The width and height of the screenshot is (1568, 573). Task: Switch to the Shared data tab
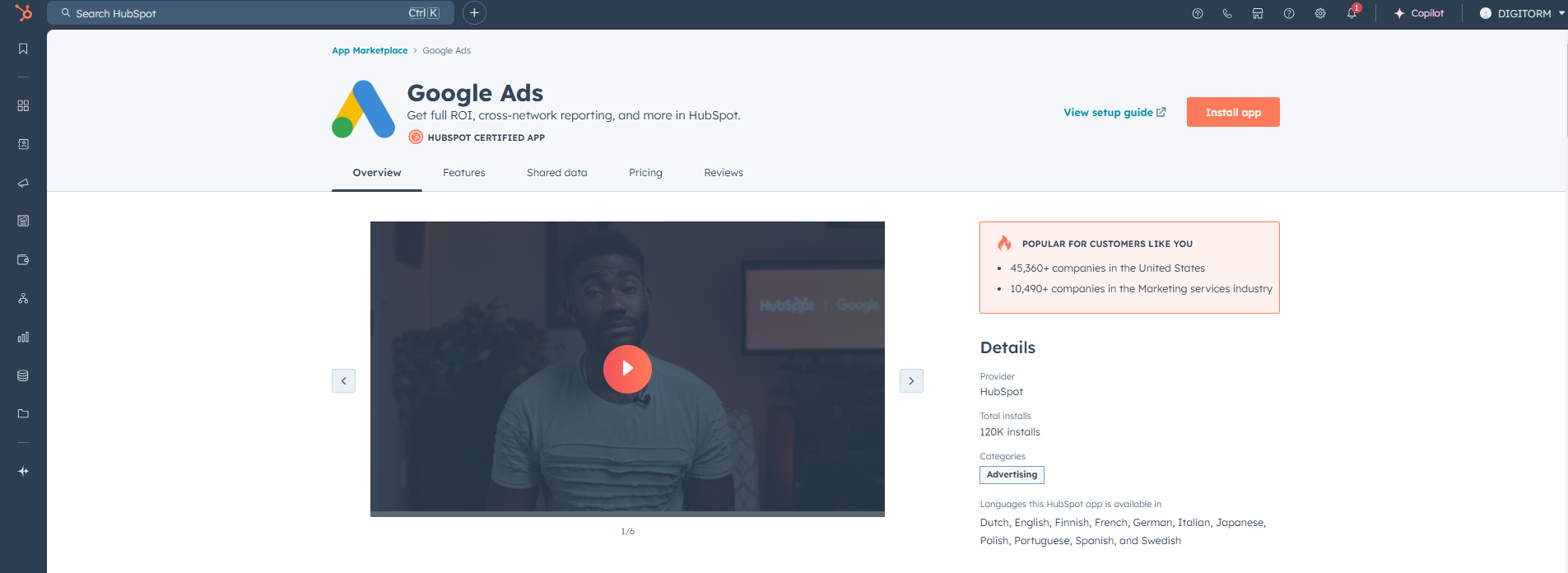point(557,173)
